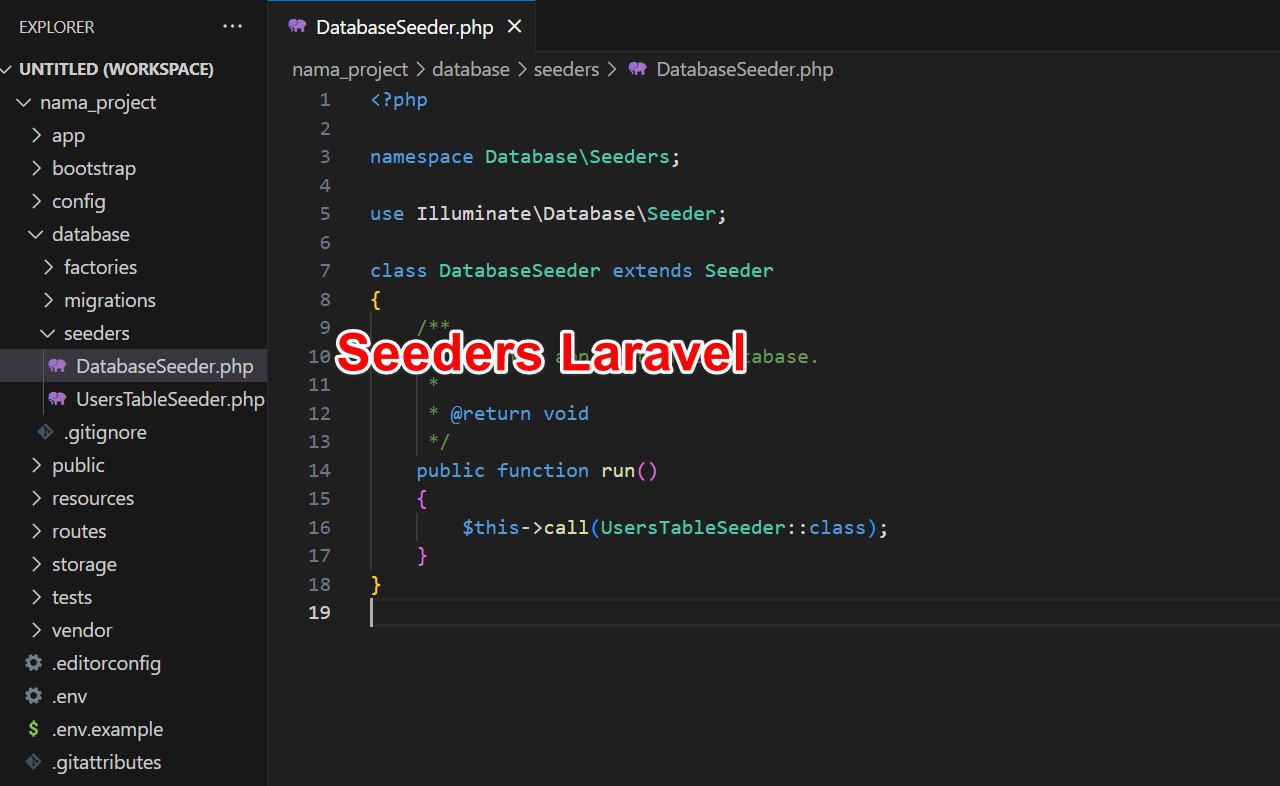Screen dimensions: 1280x786
Task: Place cursor on empty line 19
Action: point(824,612)
